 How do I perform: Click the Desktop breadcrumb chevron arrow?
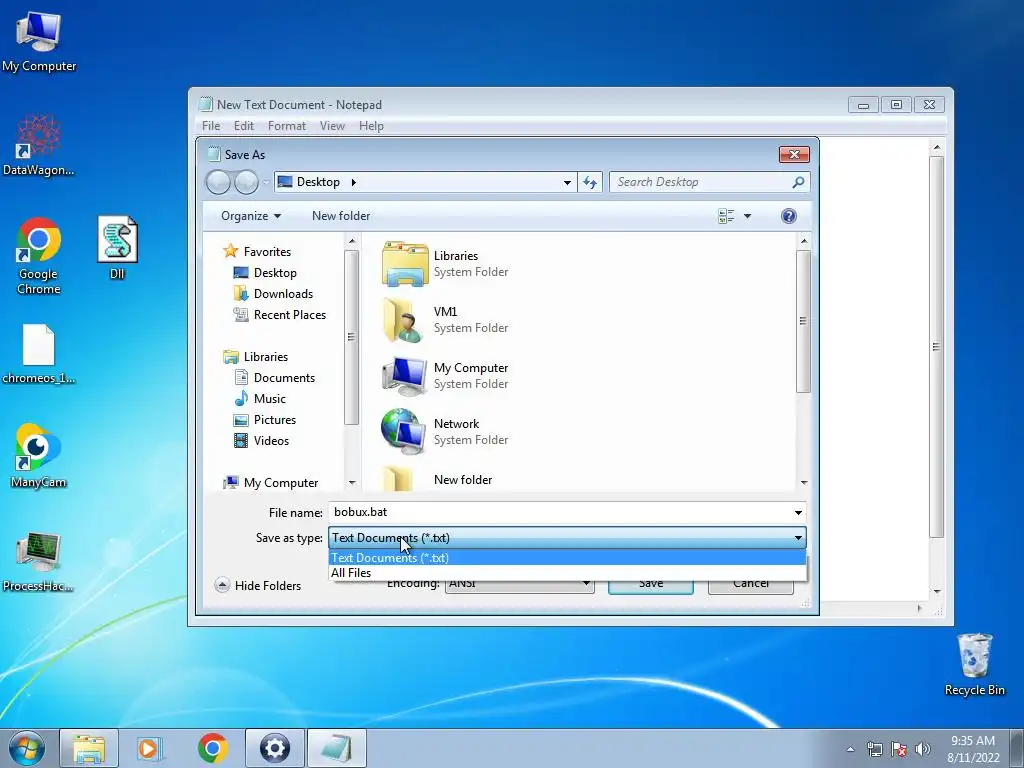tap(353, 182)
